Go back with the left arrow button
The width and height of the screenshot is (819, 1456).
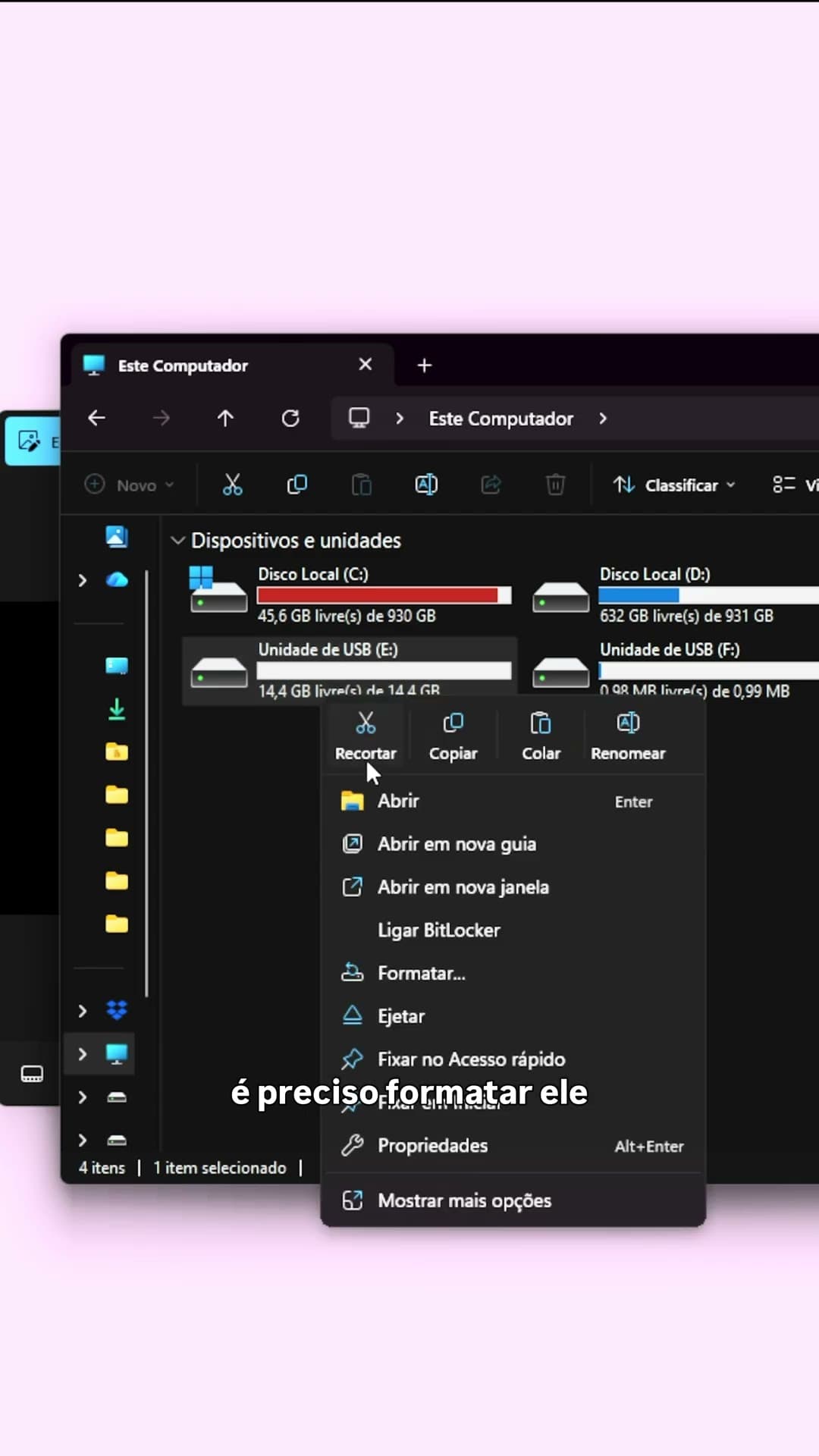coord(96,418)
